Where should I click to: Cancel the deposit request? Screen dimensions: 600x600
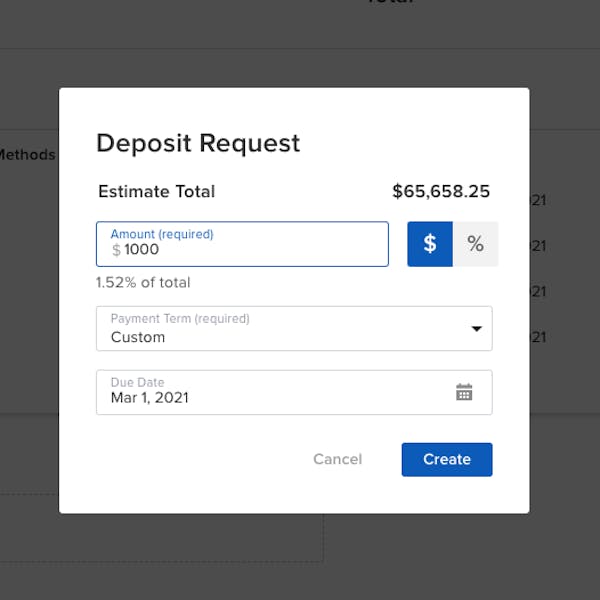[x=337, y=459]
